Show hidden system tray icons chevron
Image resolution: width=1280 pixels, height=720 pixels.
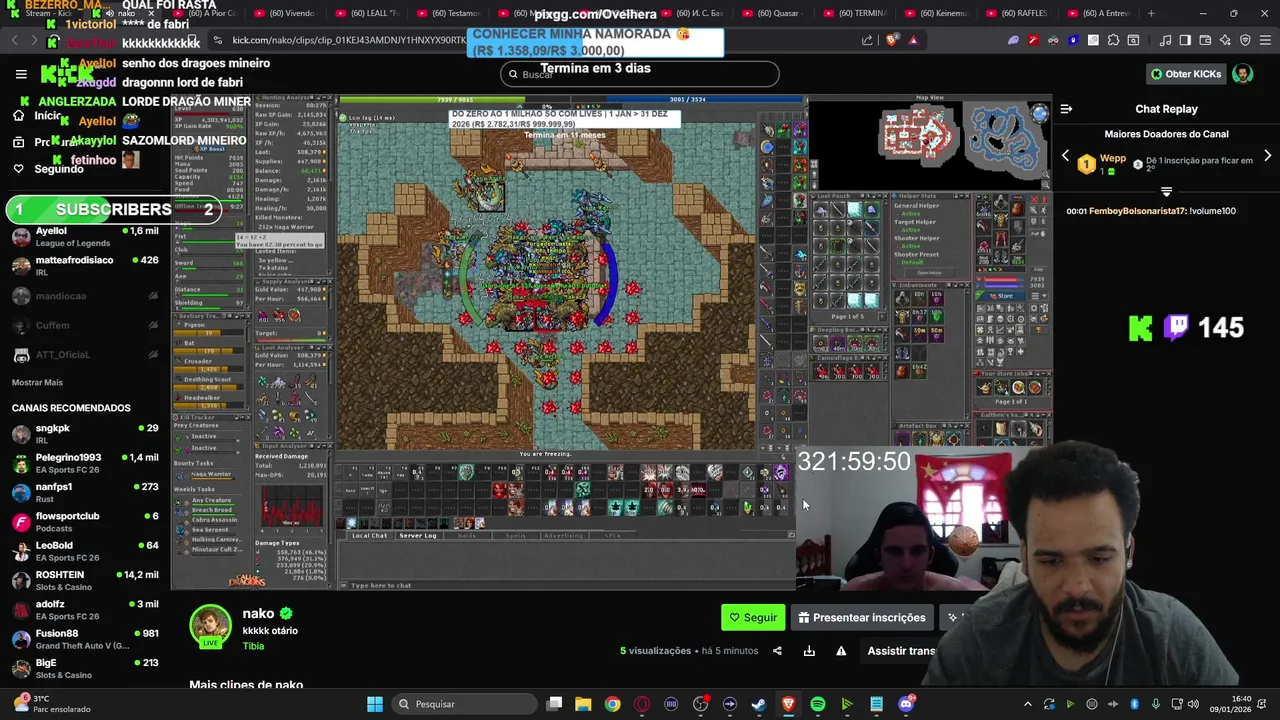coord(1027,704)
